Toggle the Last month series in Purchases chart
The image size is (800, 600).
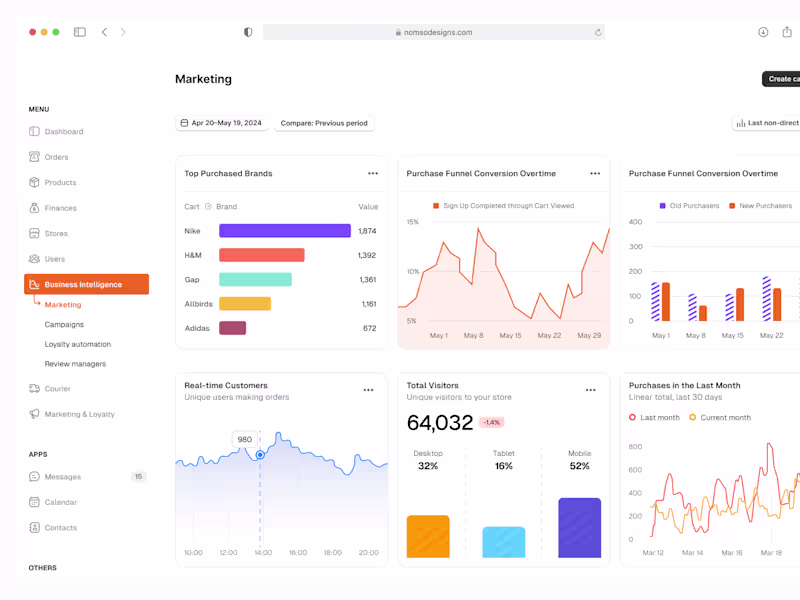pos(653,418)
